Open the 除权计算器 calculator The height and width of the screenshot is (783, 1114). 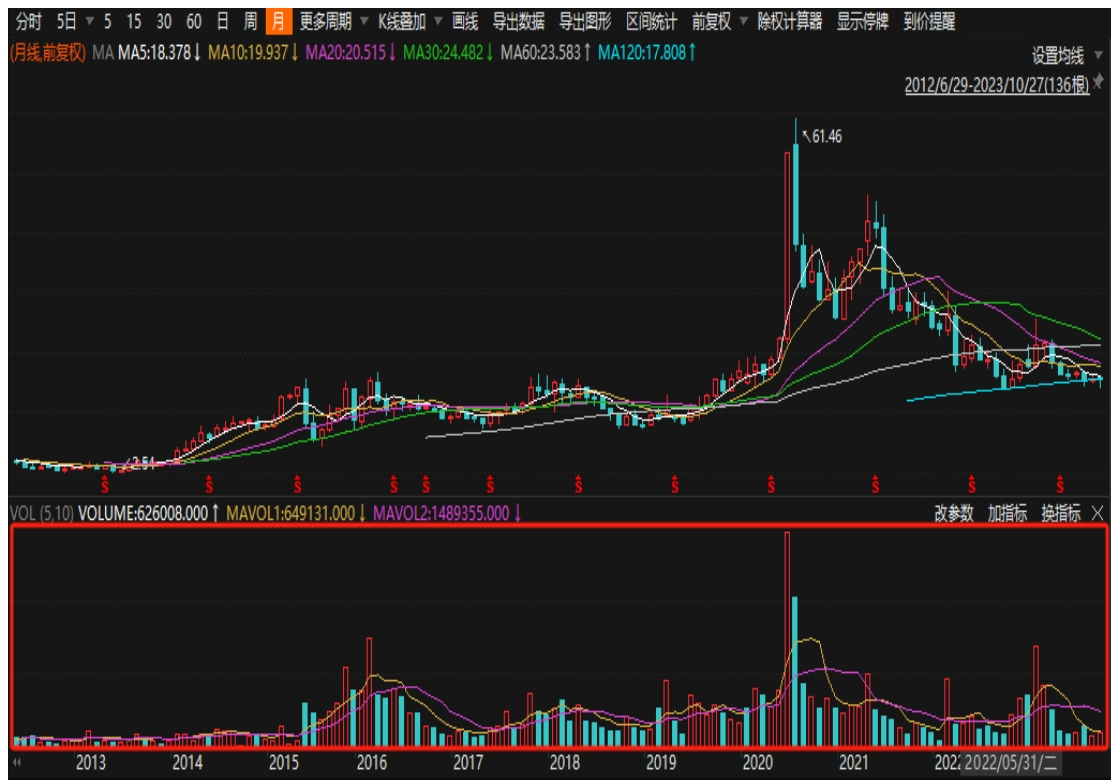click(789, 21)
